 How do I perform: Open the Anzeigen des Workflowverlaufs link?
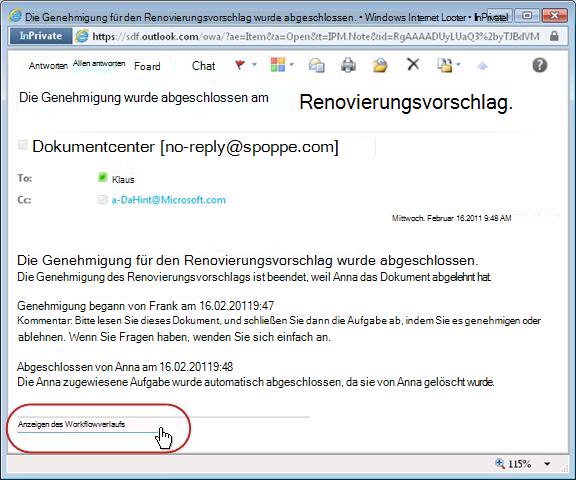[x=71, y=424]
